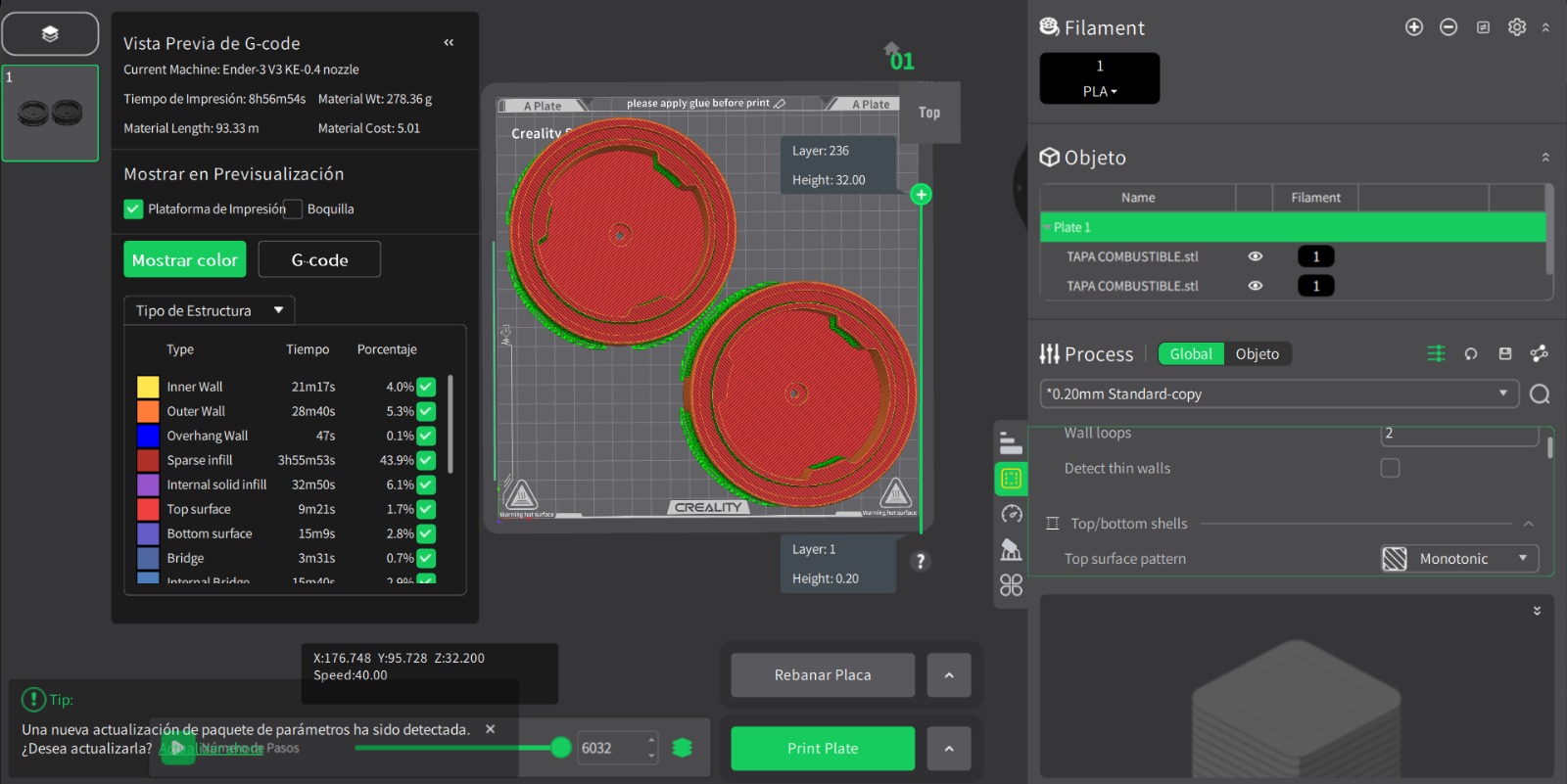This screenshot has width=1567, height=784.
Task: Save process preset with disk icon
Action: 1505,354
